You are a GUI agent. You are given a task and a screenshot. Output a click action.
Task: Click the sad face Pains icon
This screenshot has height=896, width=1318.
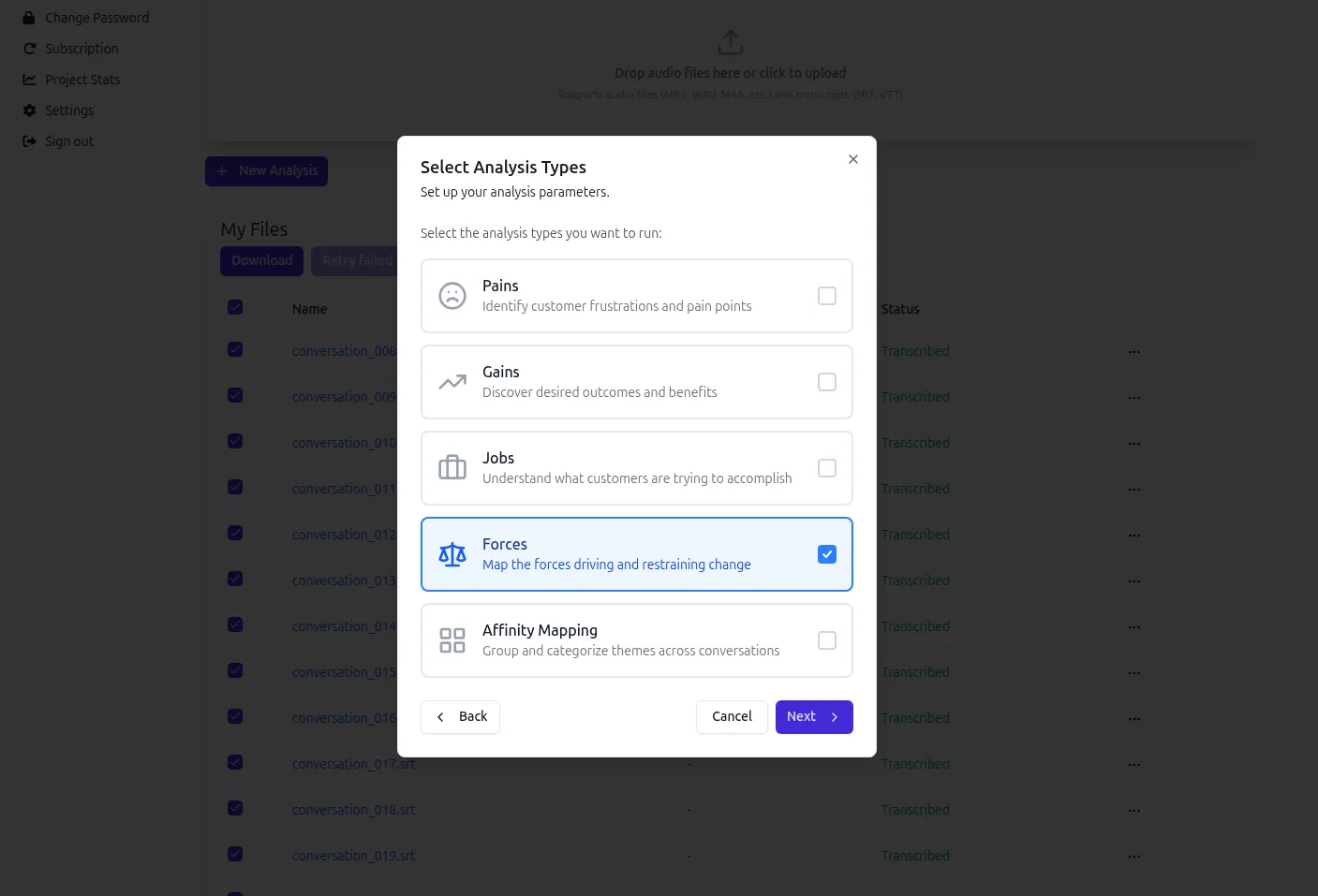452,296
